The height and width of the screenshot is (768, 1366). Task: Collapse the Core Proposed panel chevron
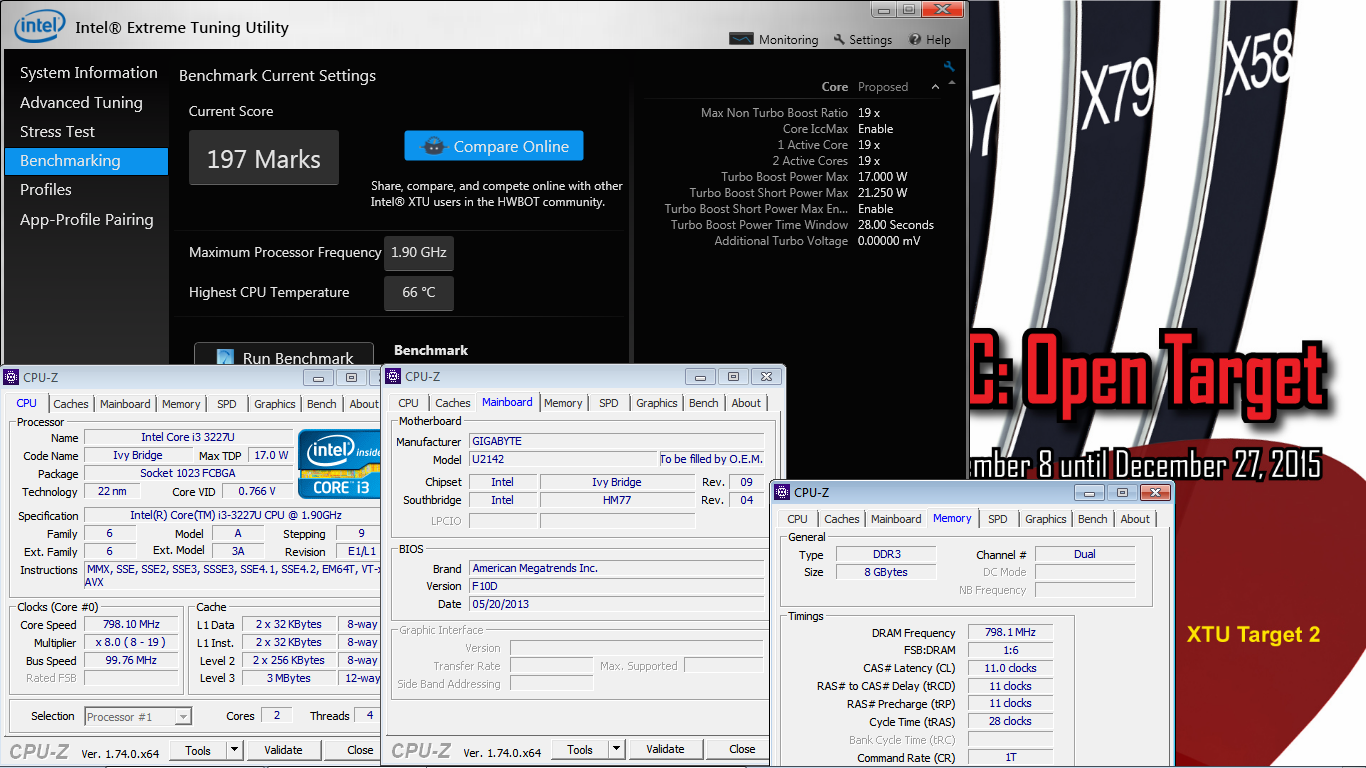tap(935, 87)
